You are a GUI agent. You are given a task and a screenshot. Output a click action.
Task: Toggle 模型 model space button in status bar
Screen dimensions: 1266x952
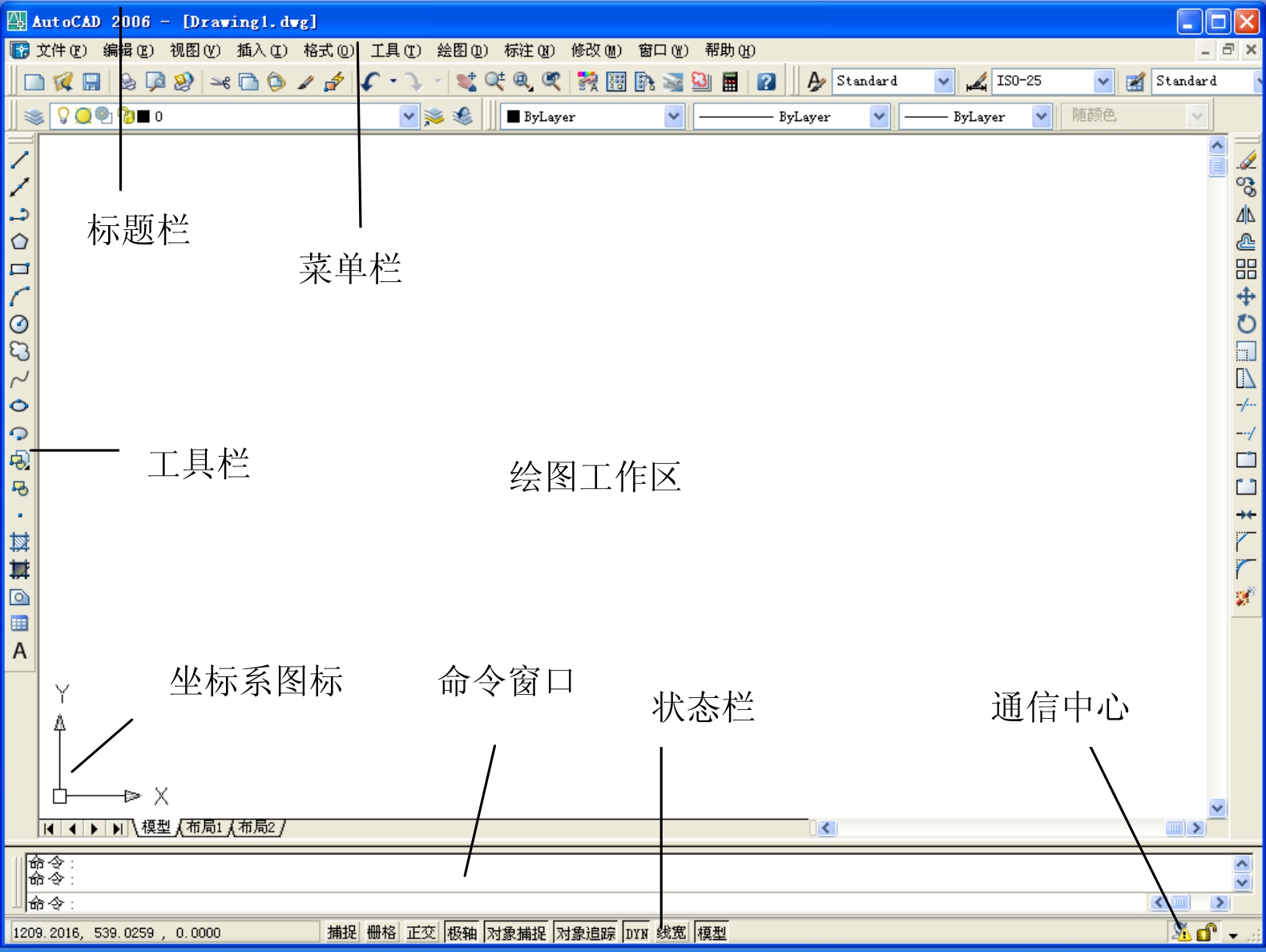click(x=712, y=932)
